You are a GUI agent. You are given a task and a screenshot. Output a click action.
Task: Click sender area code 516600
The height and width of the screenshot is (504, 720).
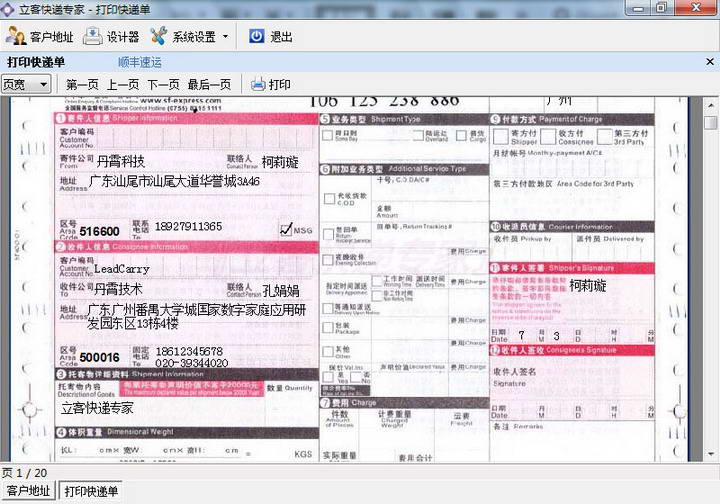(100, 231)
